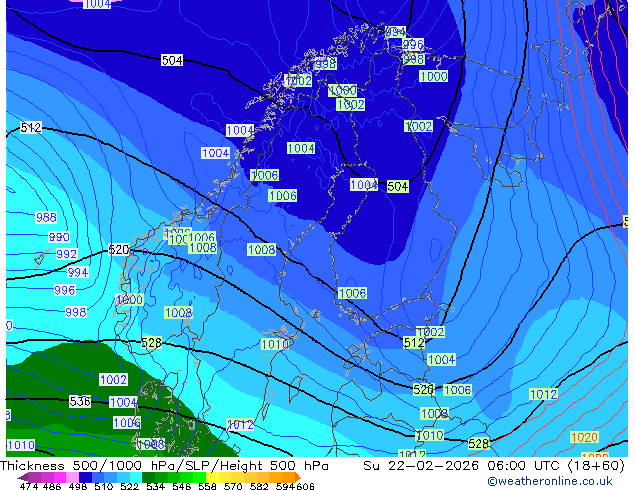This screenshot has height=490, width=634.
Task: Pick the pale pink segment of the legend bar
Action: pyautogui.click(x=72, y=477)
